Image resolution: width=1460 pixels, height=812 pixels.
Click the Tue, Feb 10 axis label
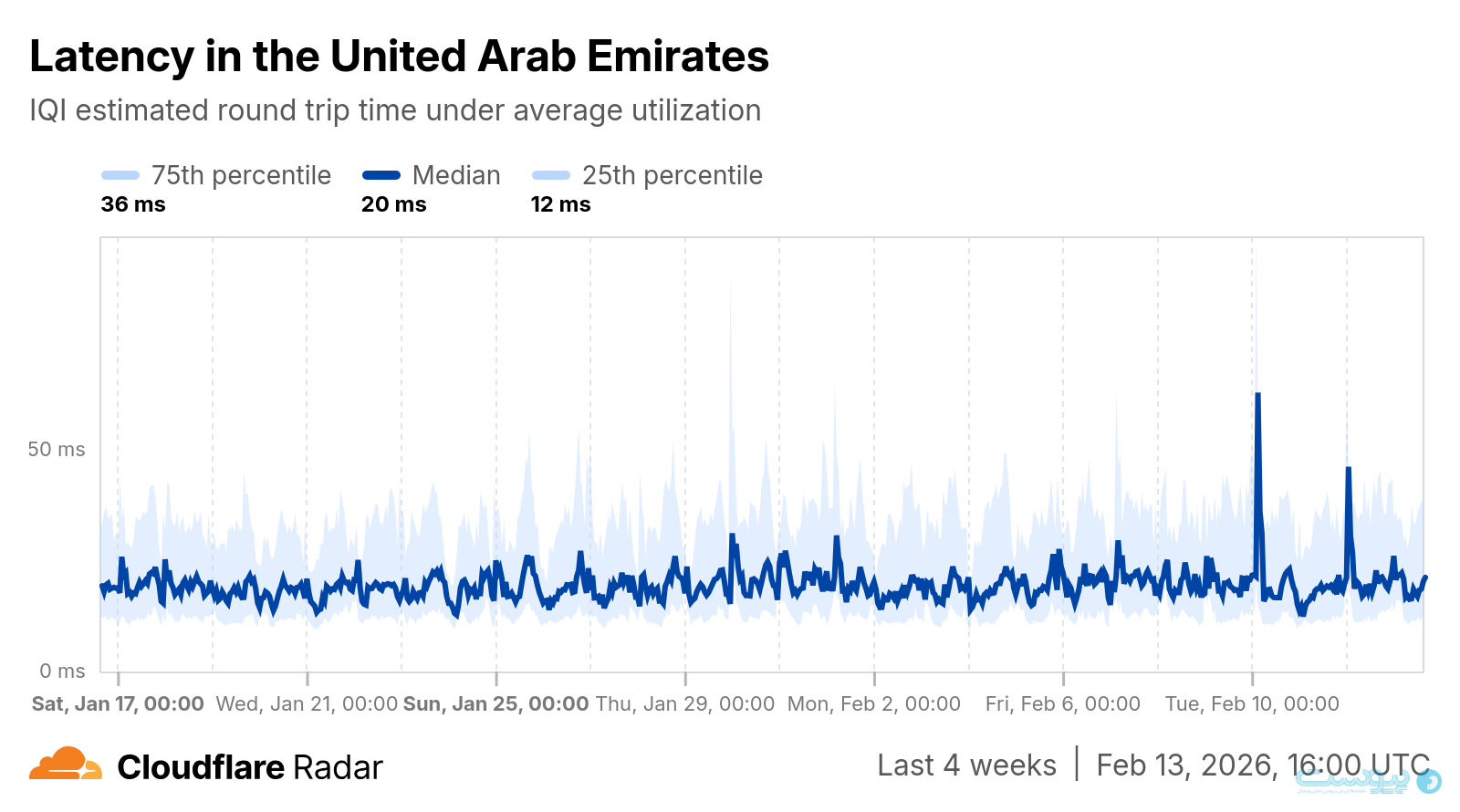click(1252, 703)
